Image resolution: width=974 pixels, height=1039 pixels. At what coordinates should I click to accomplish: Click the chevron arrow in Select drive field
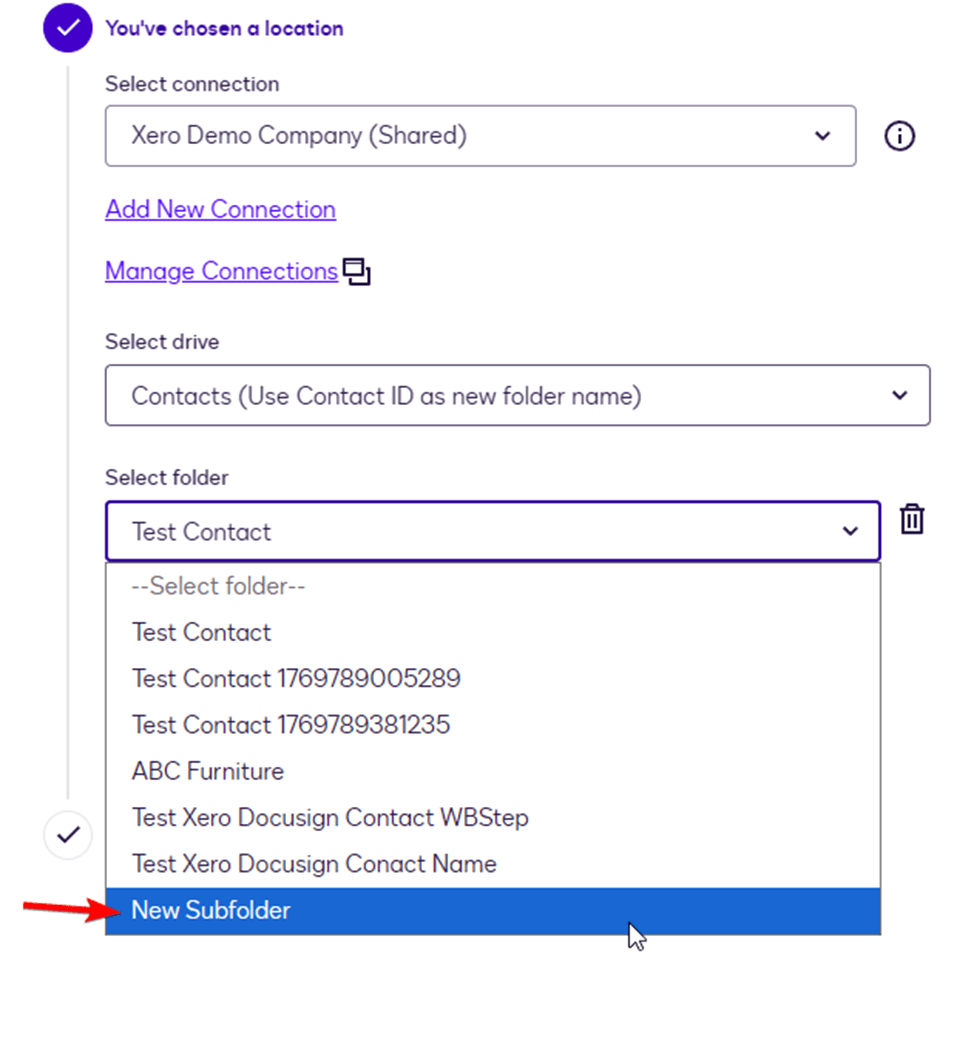tap(900, 396)
